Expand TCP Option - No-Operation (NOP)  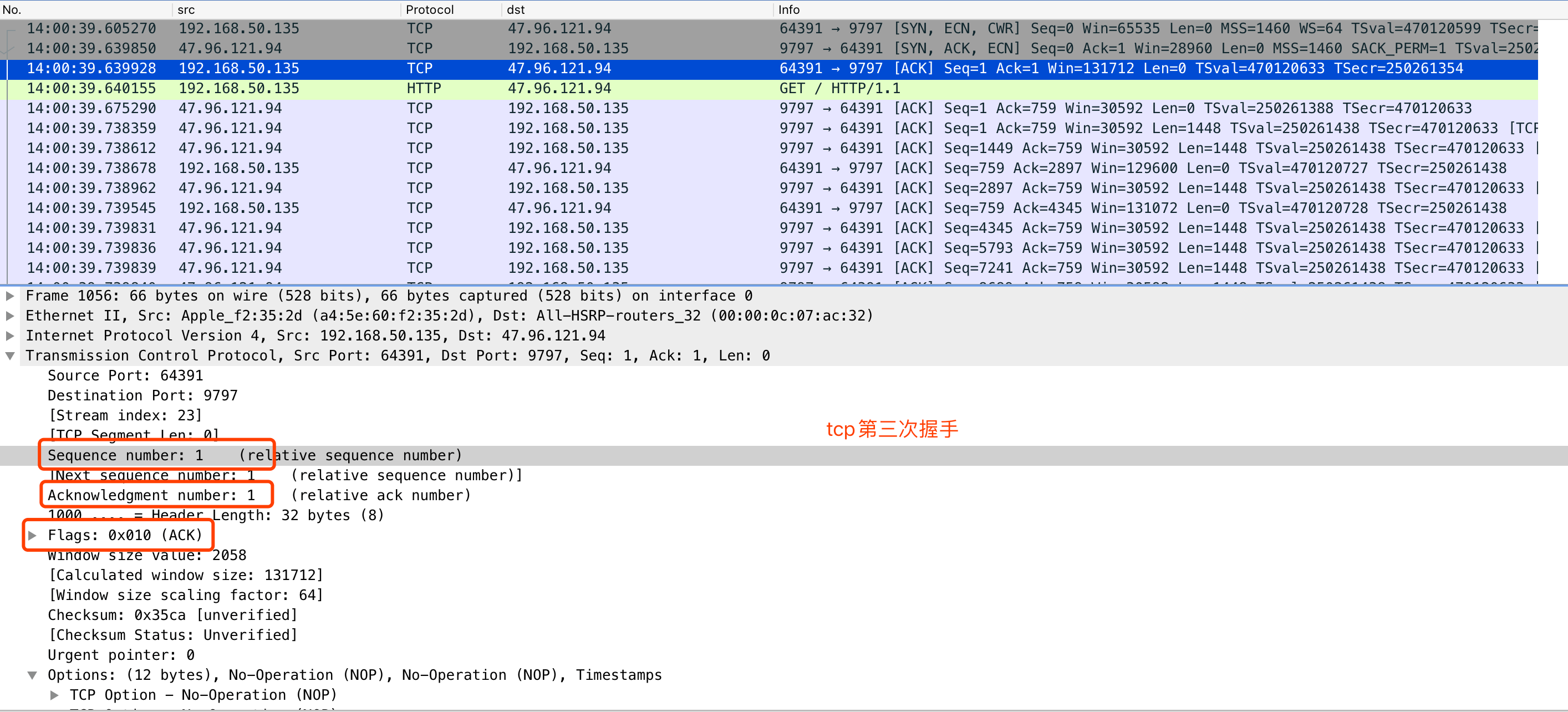pyautogui.click(x=55, y=696)
